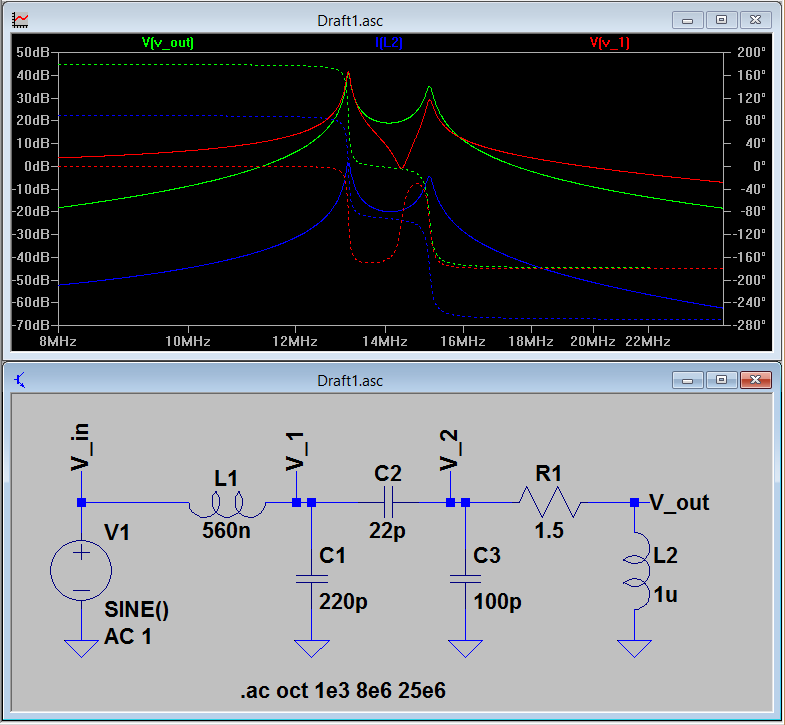785x725 pixels.
Task: Click the V_2 net label
Action: point(451,450)
